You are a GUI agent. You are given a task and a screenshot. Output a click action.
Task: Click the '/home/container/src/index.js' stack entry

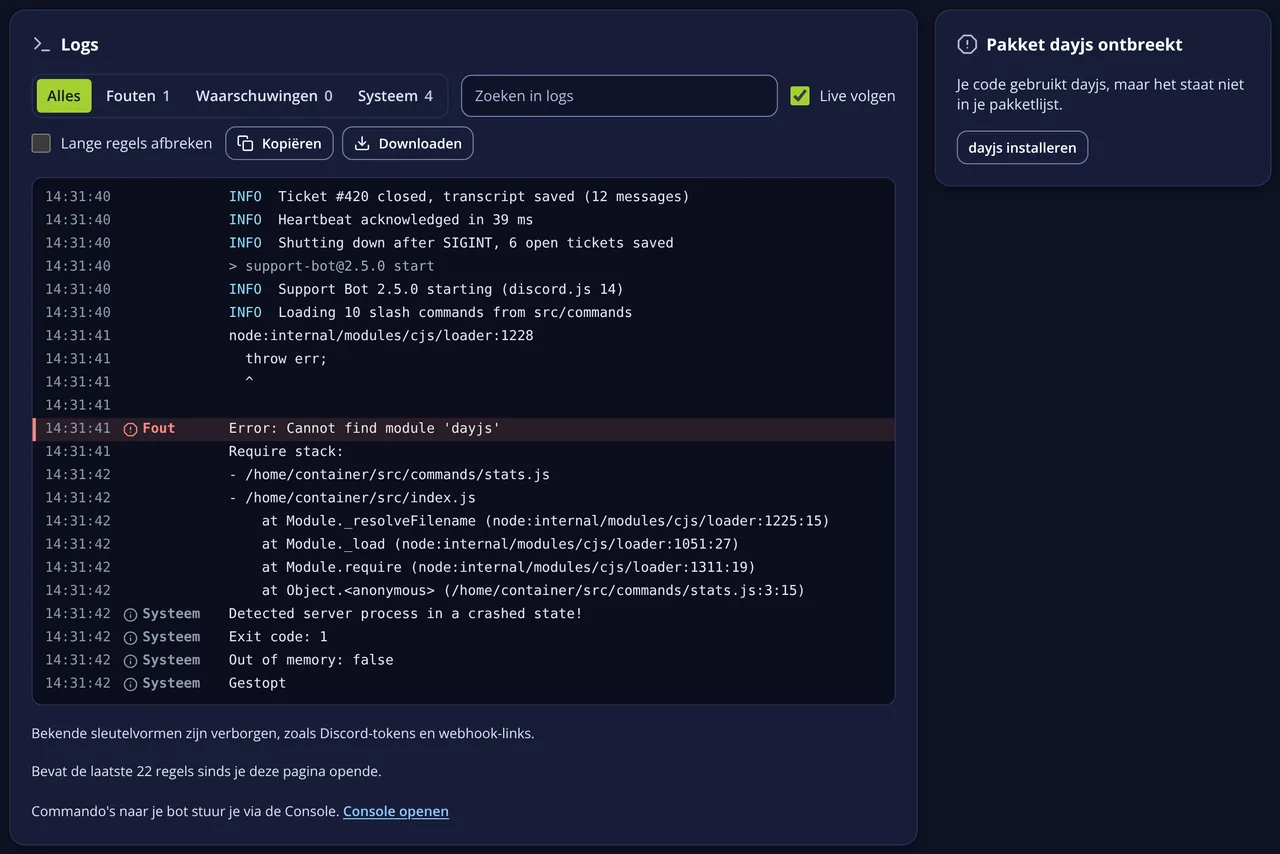(x=464, y=498)
